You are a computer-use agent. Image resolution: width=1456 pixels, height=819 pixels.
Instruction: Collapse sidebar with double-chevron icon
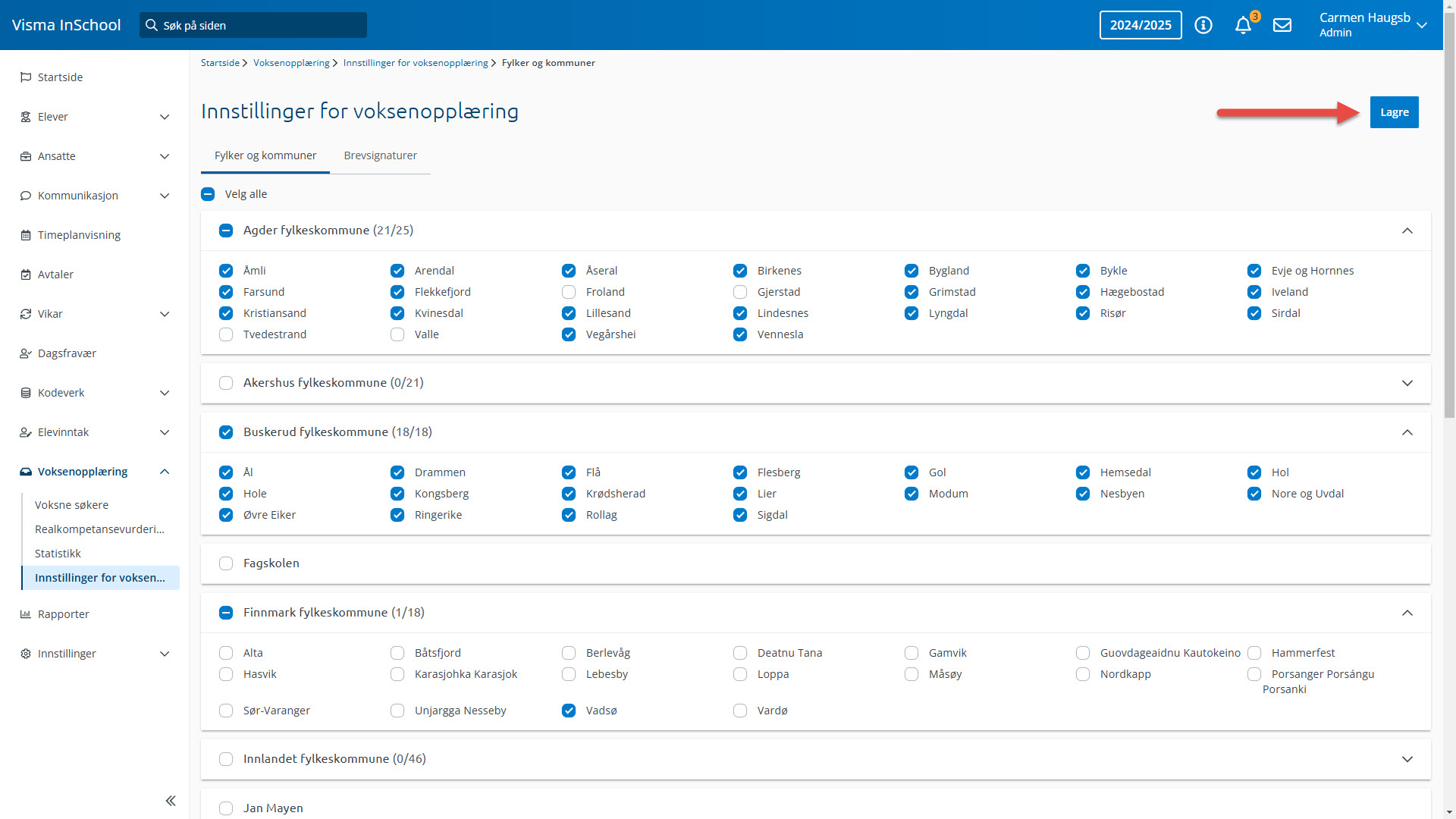point(171,801)
